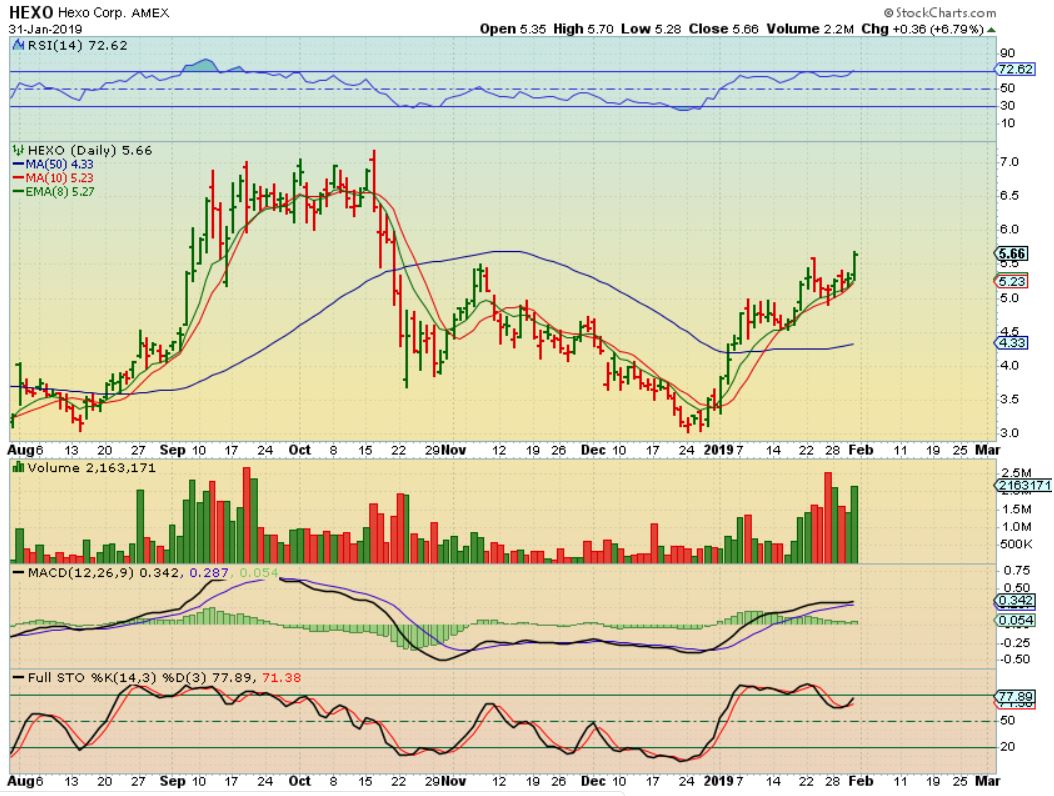The height and width of the screenshot is (796, 1054).
Task: Click the 'RSI(14) 72.62' panel label
Action: [77, 45]
